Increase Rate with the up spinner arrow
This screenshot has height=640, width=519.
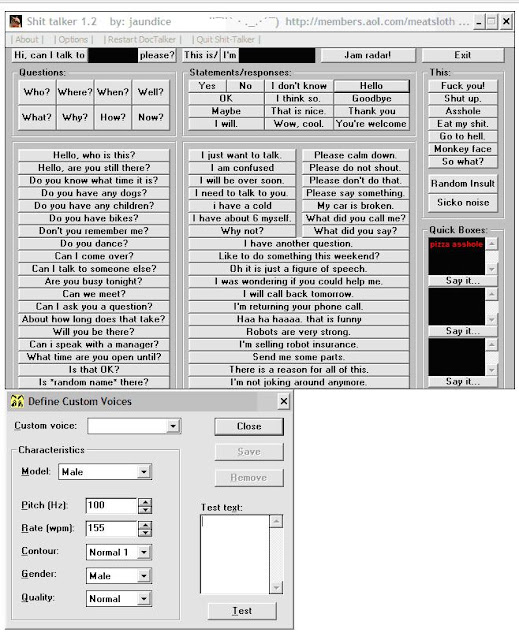pyautogui.click(x=145, y=525)
